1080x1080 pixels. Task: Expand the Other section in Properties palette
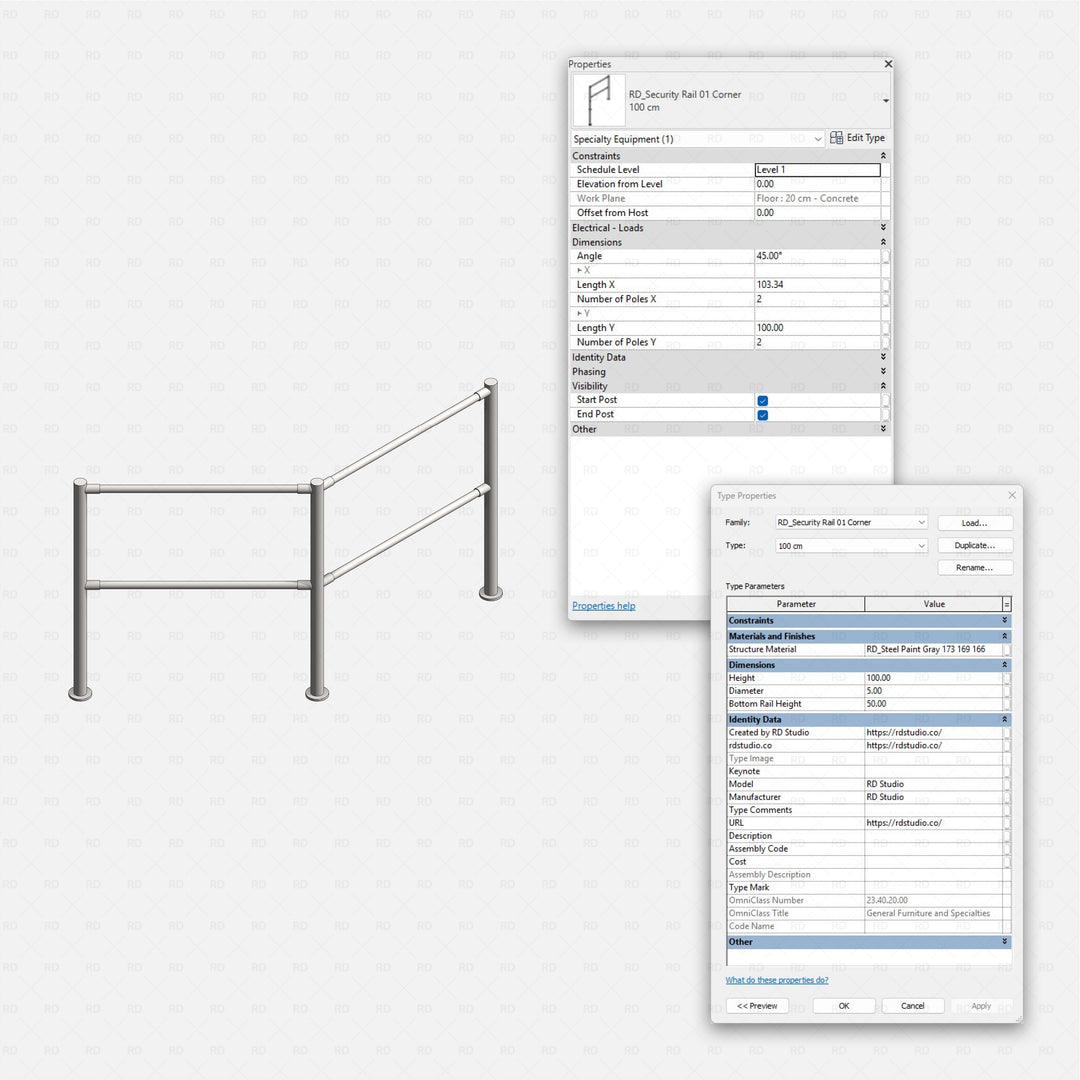pyautogui.click(x=883, y=428)
